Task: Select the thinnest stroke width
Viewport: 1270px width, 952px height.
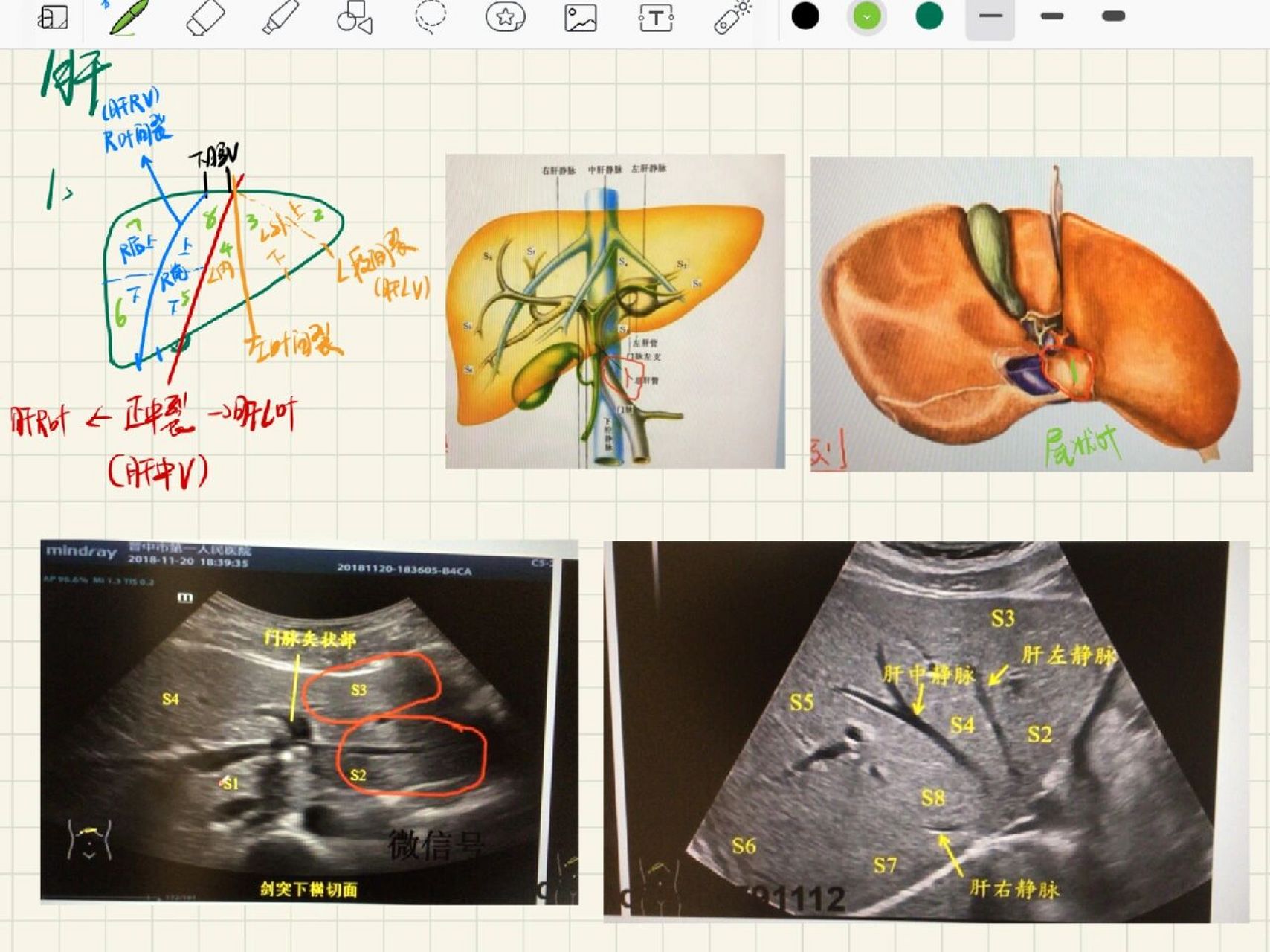Action: pos(990,16)
